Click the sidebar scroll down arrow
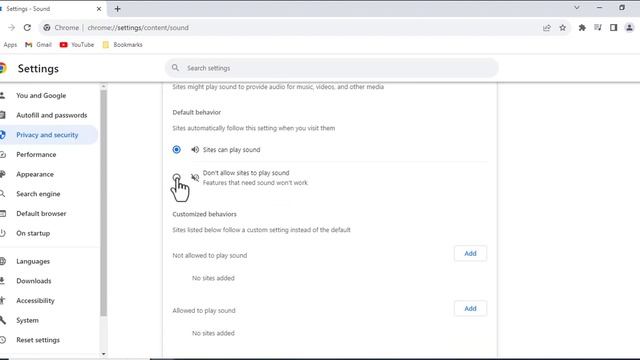The width and height of the screenshot is (640, 360). (x=103, y=354)
